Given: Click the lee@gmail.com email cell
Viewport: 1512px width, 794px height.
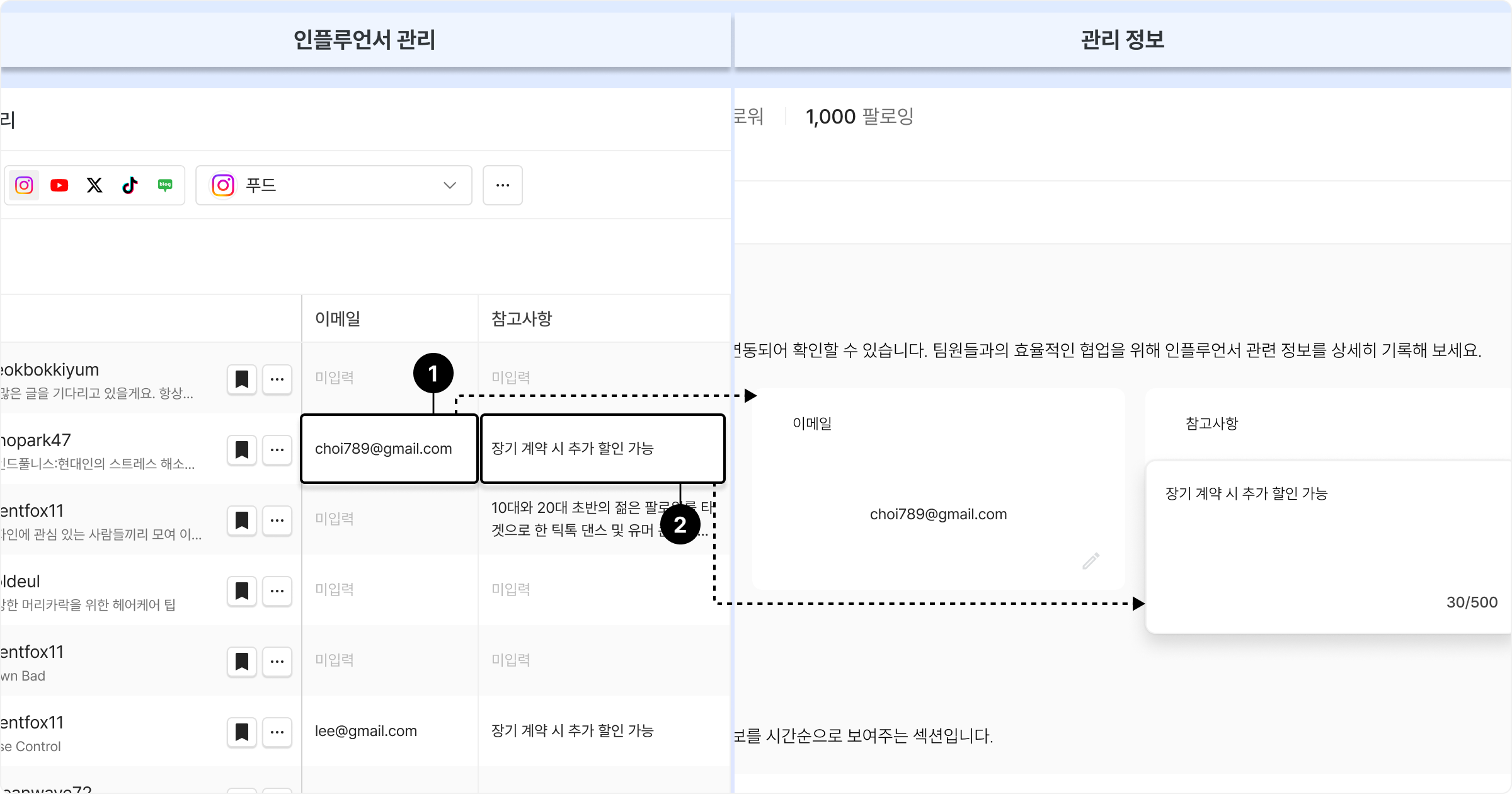Looking at the screenshot, I should (x=366, y=731).
